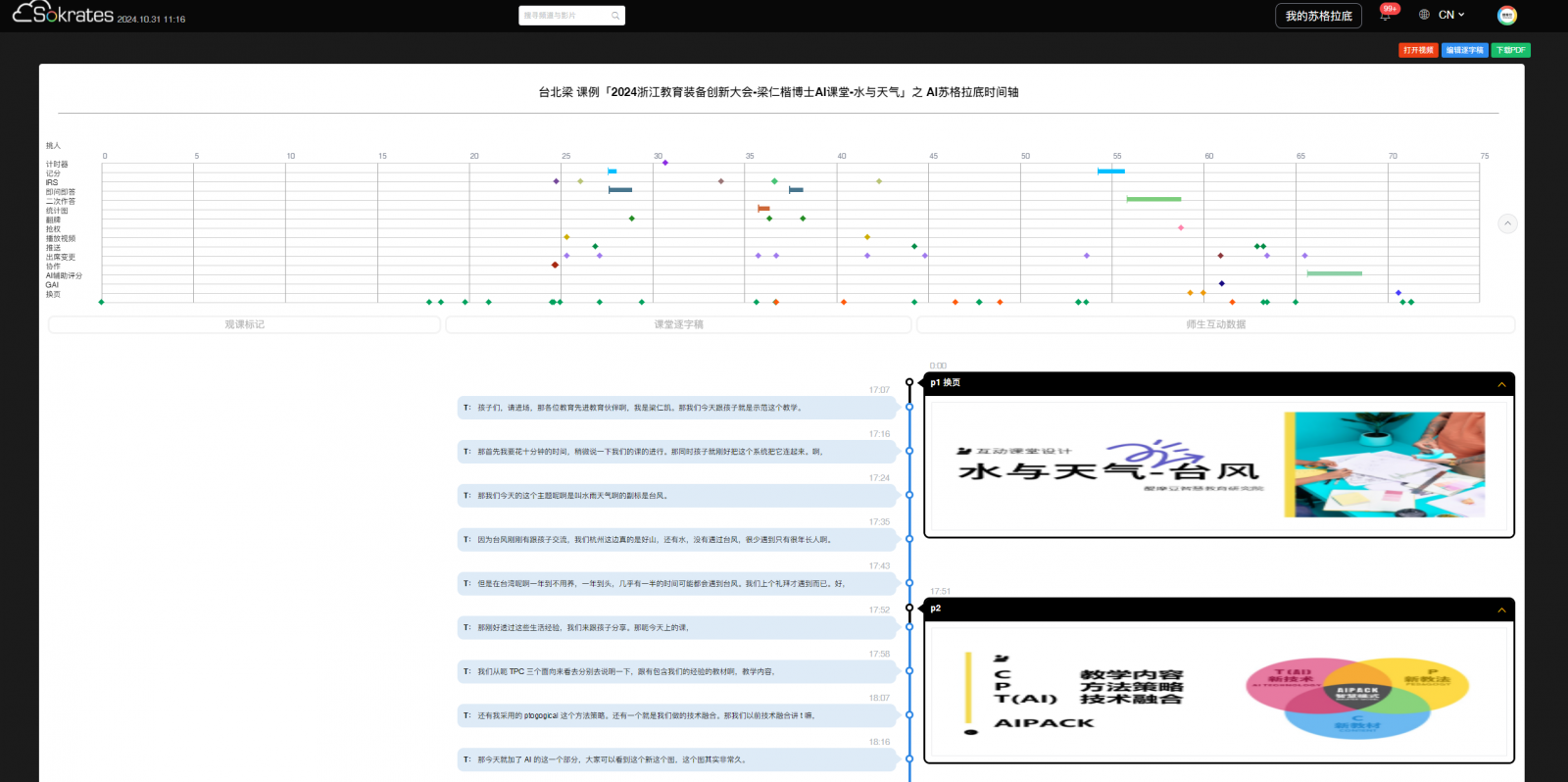Image resolution: width=1568 pixels, height=782 pixels.
Task: Click the green bar on the AI辅助评分 row
Action: (x=1334, y=273)
